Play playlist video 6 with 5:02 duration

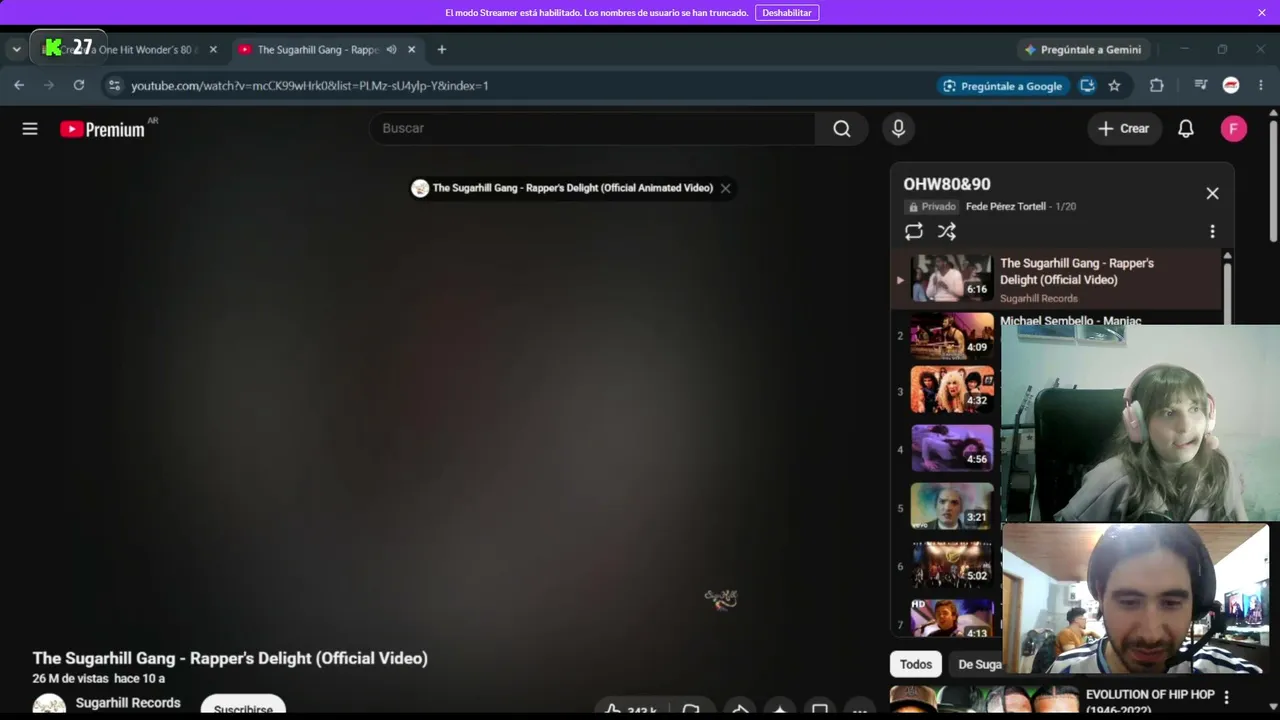pyautogui.click(x=952, y=565)
